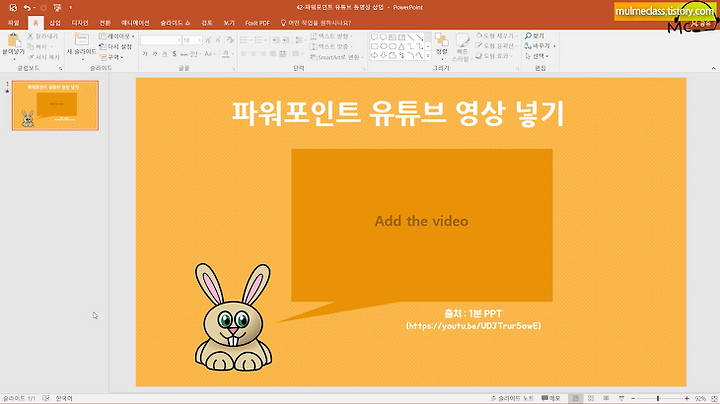720x404 pixels.
Task: Click the Start From Beginning slideshow icon in the title bar
Action: (x=57, y=8)
